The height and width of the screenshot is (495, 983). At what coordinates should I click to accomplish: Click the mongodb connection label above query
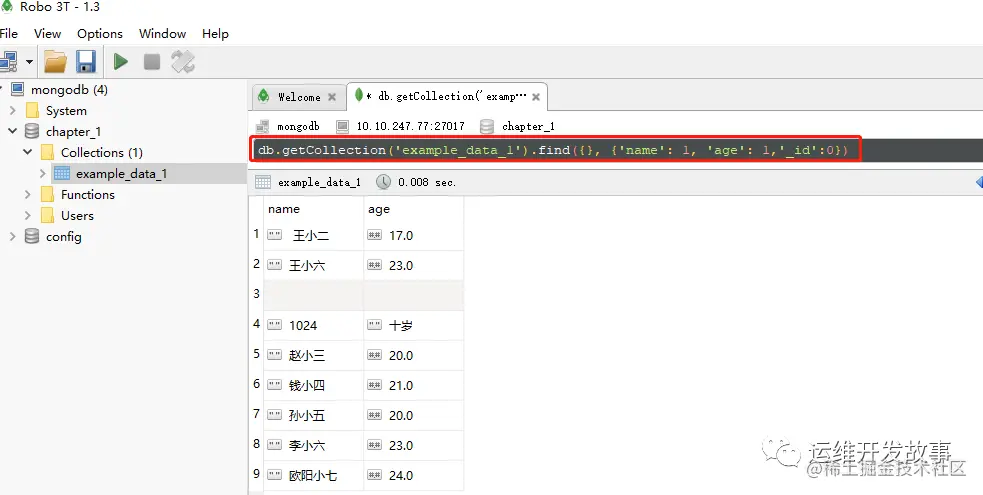point(298,127)
